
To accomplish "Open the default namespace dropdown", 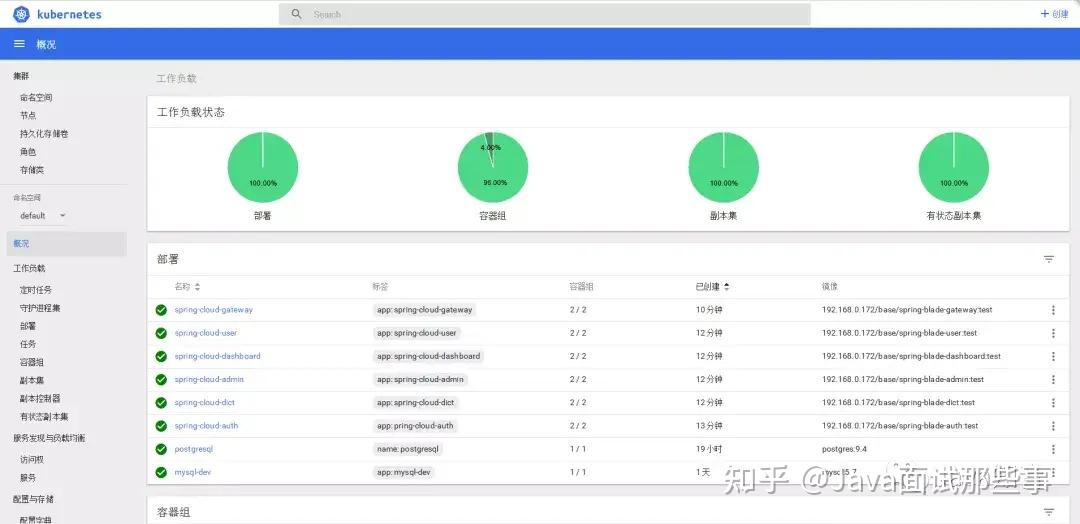I will coord(43,216).
